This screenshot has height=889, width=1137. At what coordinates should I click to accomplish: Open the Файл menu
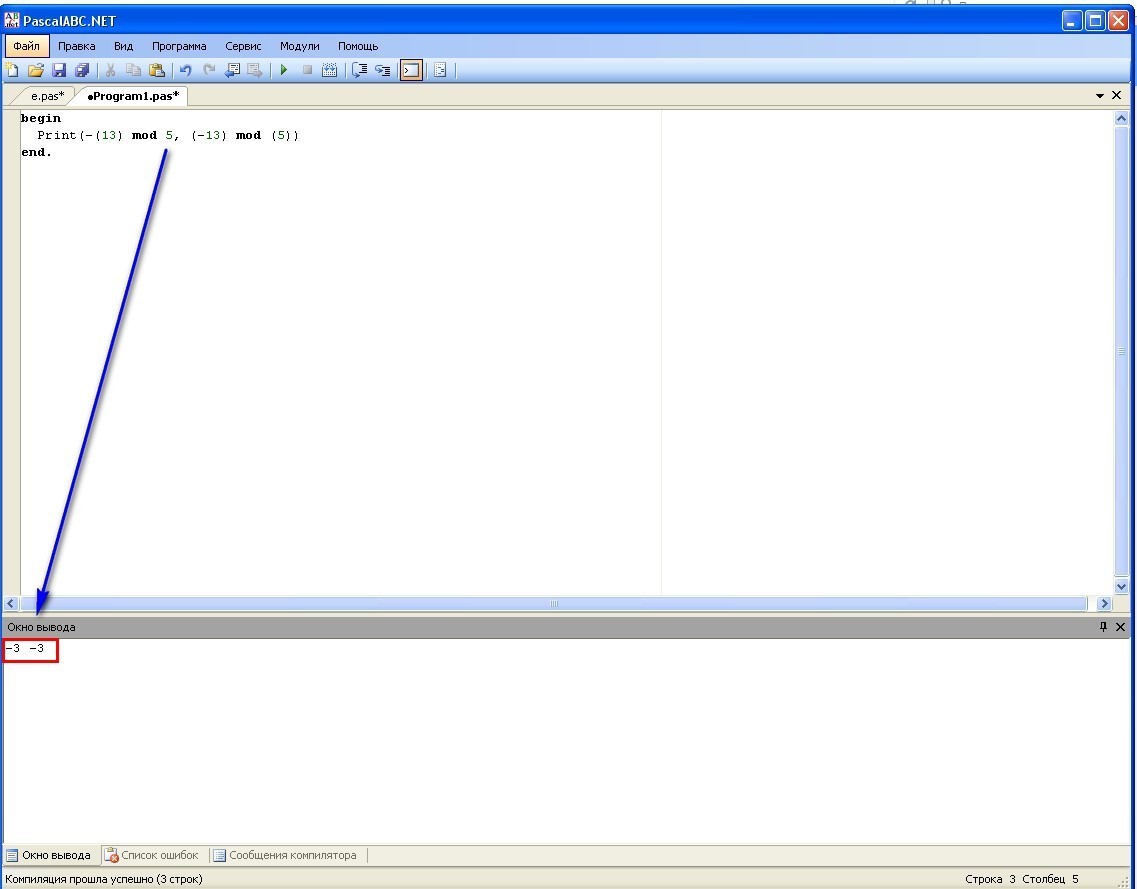(27, 46)
